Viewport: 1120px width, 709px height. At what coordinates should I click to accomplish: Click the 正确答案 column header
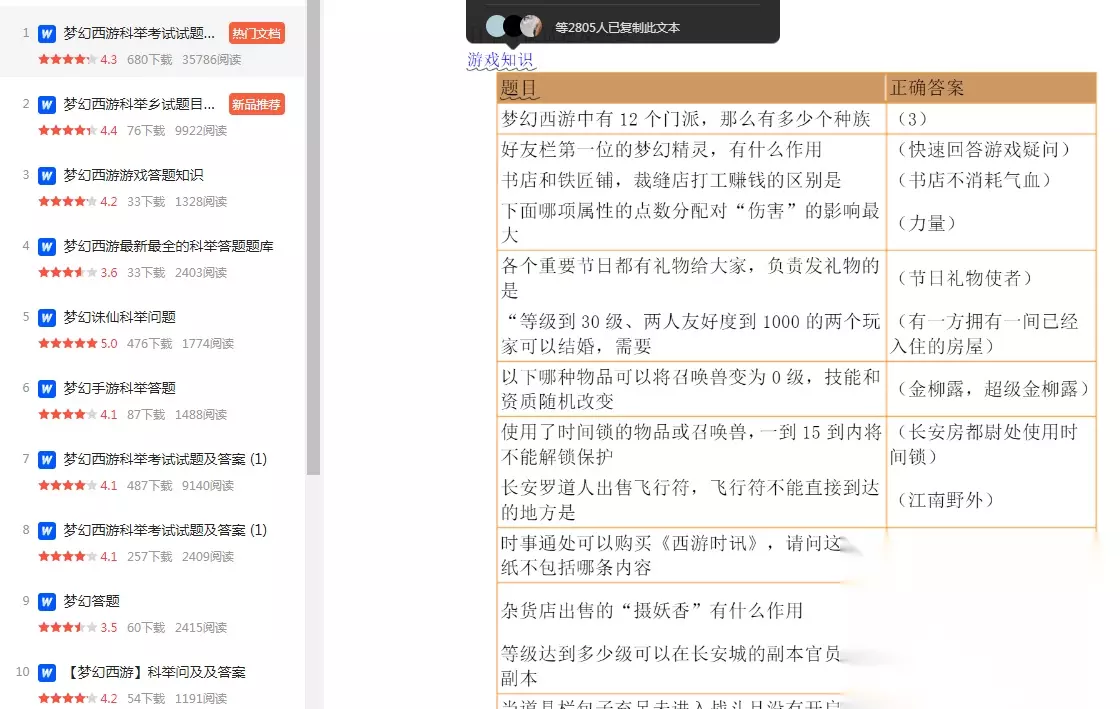tap(926, 88)
